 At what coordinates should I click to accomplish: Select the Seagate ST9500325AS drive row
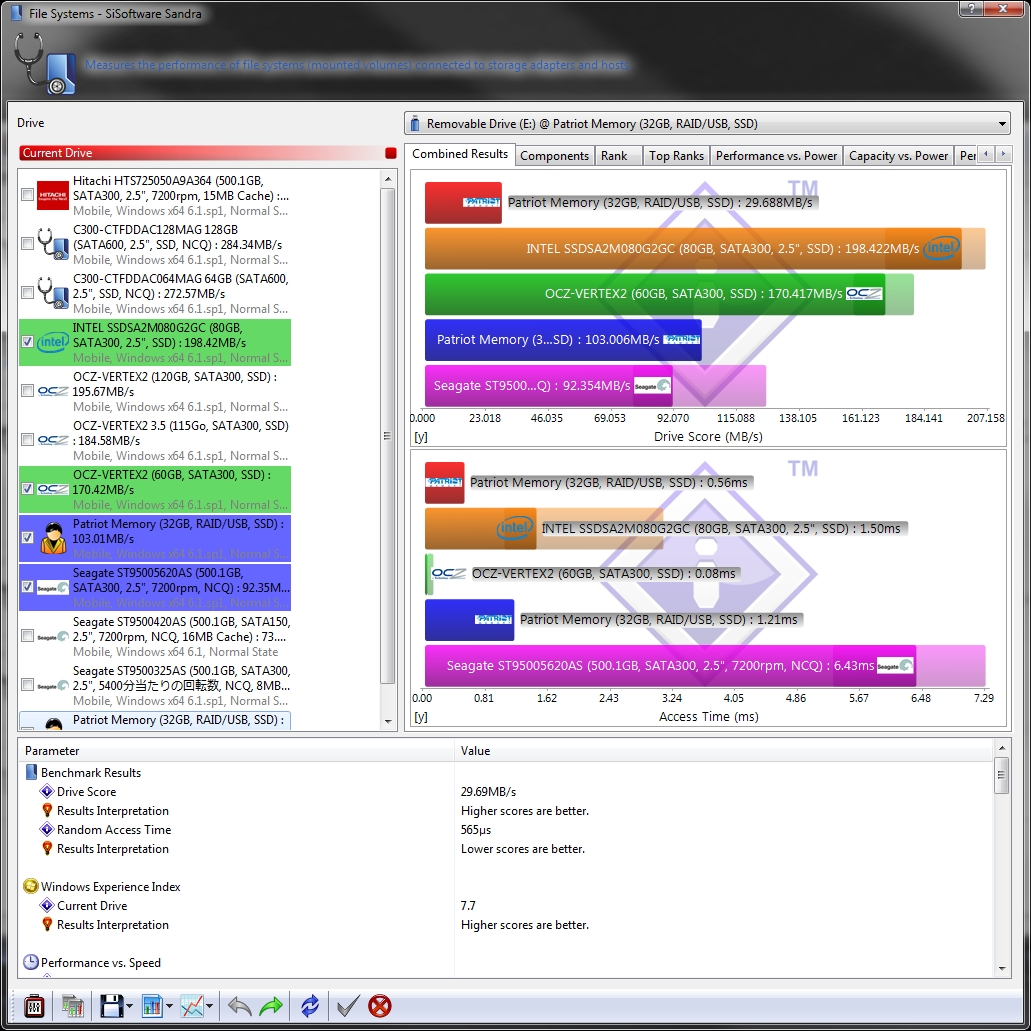pos(155,685)
